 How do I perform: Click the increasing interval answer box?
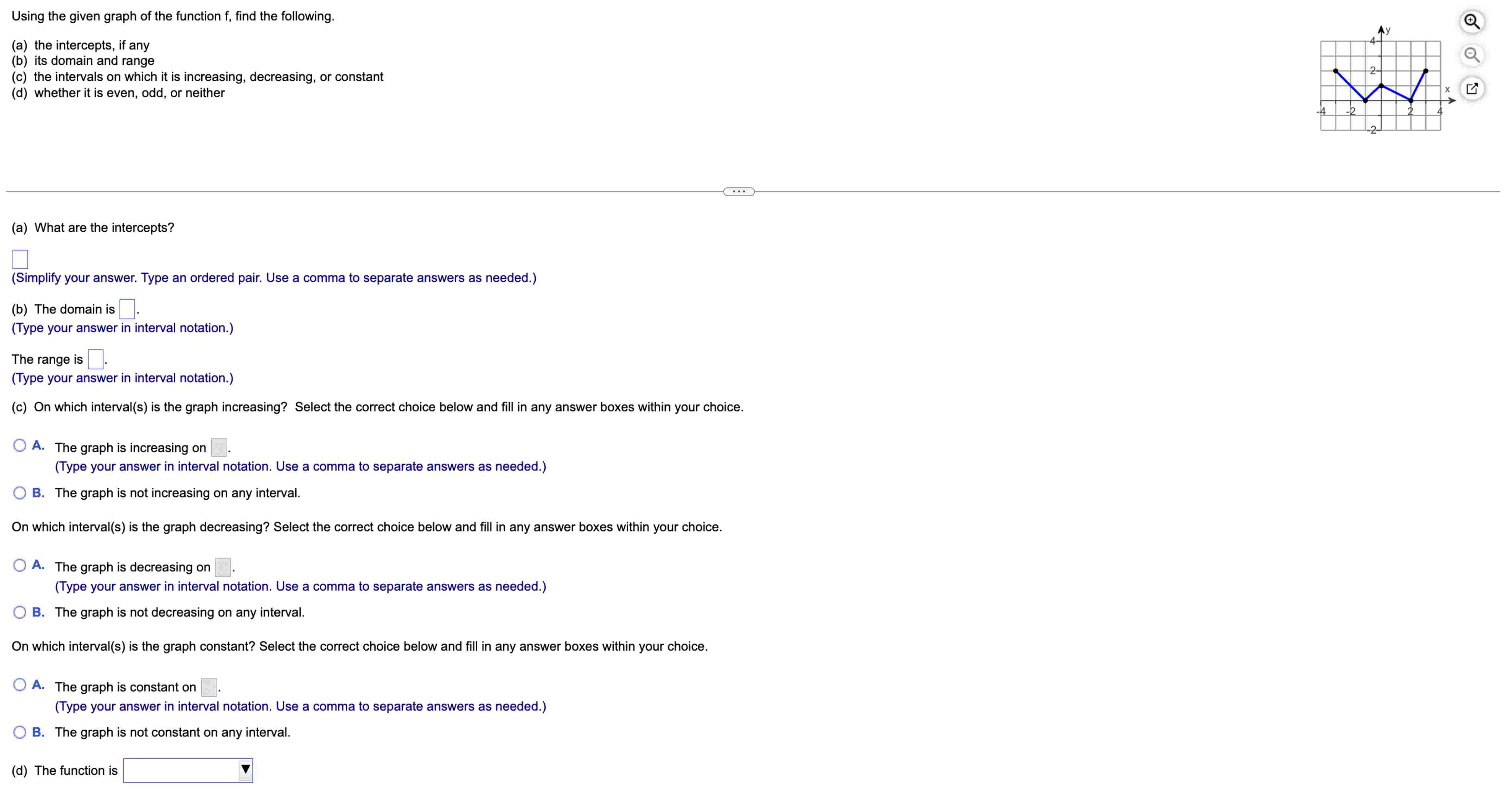click(219, 448)
